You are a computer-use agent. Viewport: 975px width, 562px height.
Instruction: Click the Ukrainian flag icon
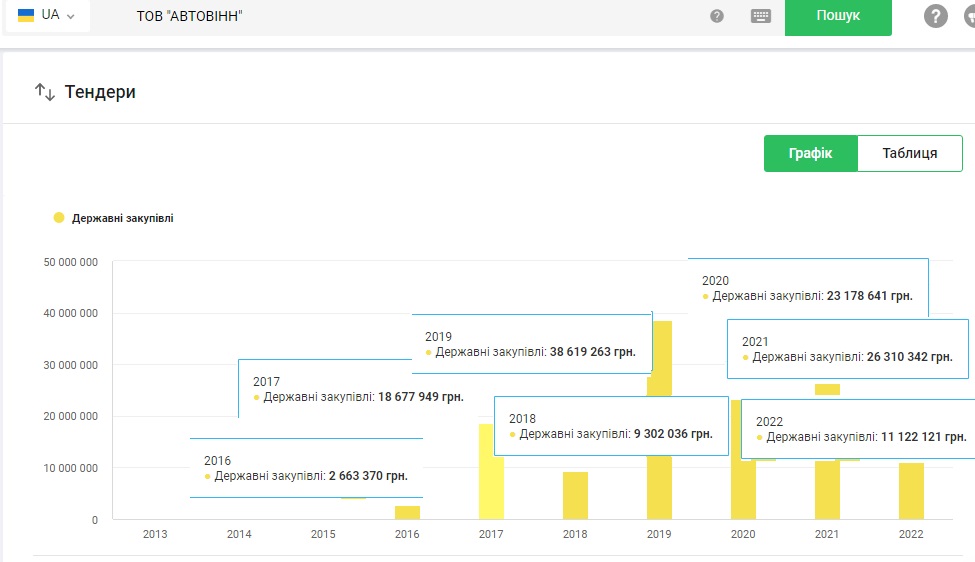26,16
